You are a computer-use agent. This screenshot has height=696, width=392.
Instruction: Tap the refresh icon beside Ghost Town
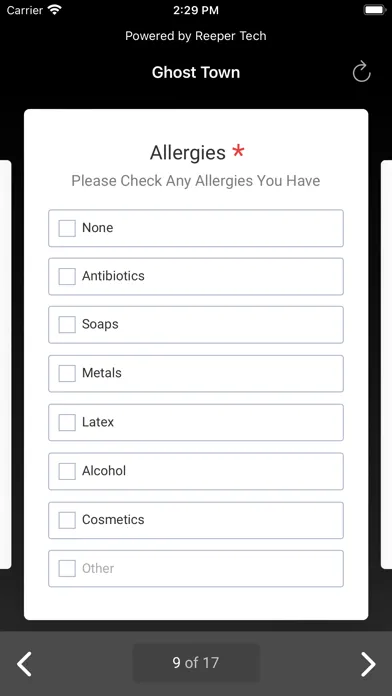[x=361, y=72]
